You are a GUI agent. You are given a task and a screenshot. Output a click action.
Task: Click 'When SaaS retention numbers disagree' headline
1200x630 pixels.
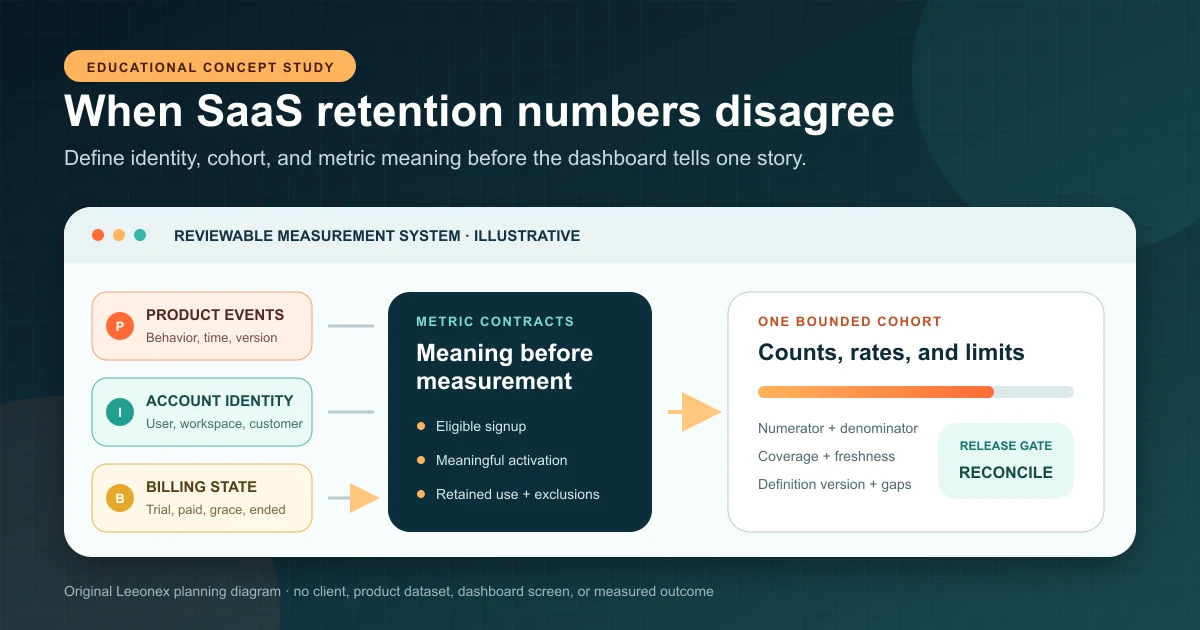click(479, 111)
